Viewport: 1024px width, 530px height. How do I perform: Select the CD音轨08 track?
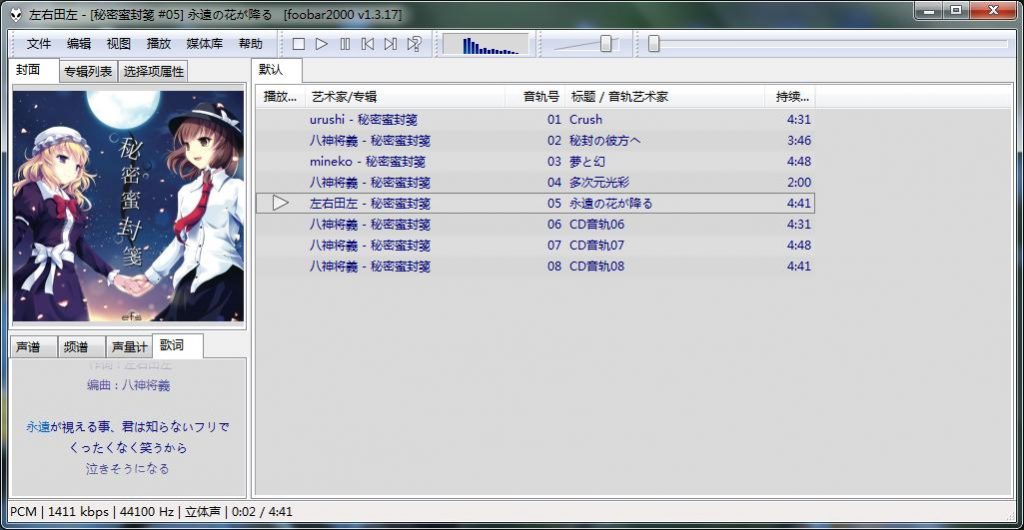click(x=535, y=266)
